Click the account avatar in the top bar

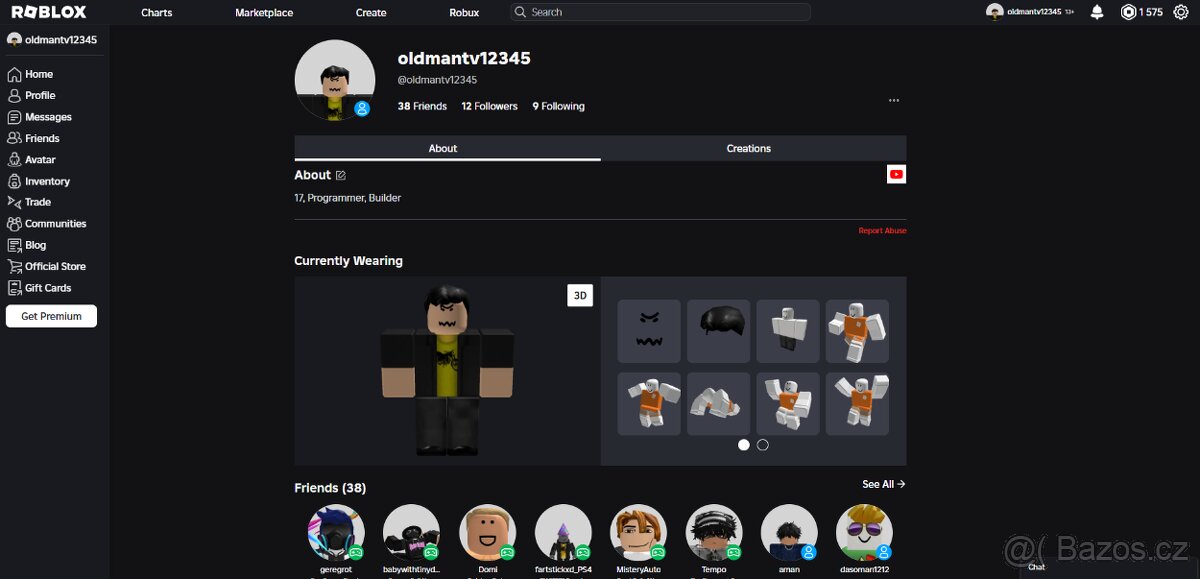994,12
